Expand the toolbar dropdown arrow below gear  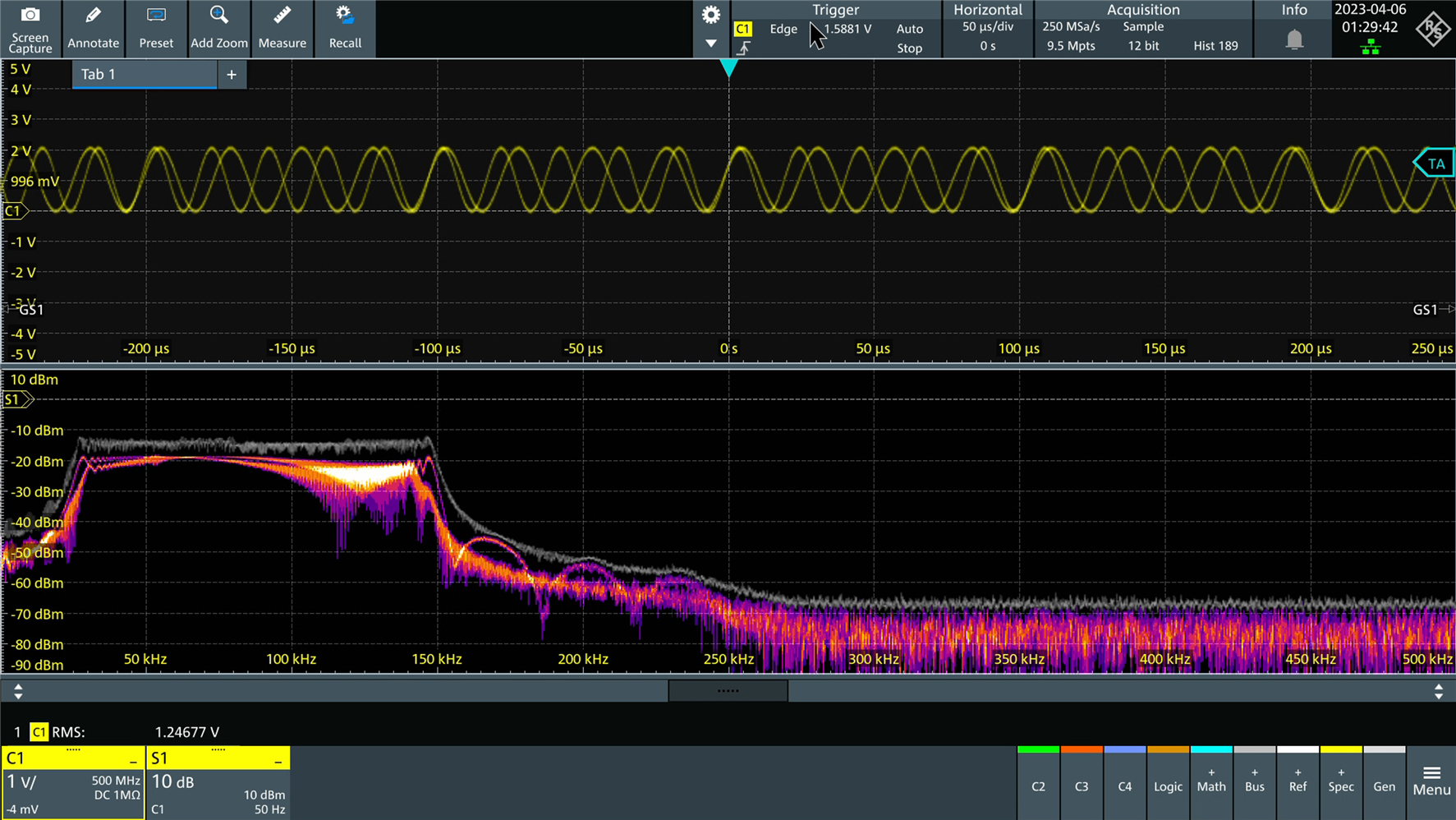(x=711, y=43)
